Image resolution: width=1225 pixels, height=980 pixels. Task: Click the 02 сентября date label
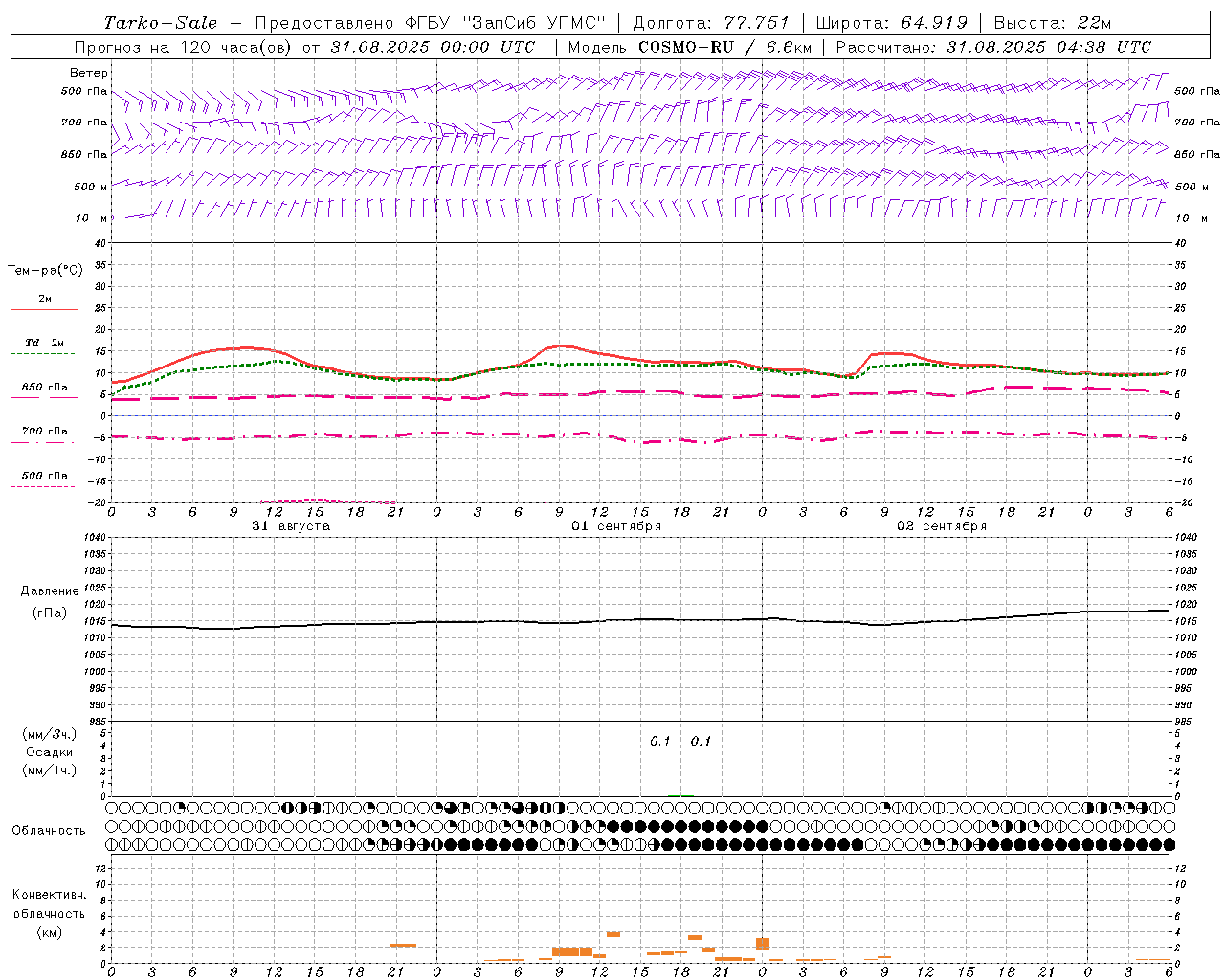(x=942, y=526)
